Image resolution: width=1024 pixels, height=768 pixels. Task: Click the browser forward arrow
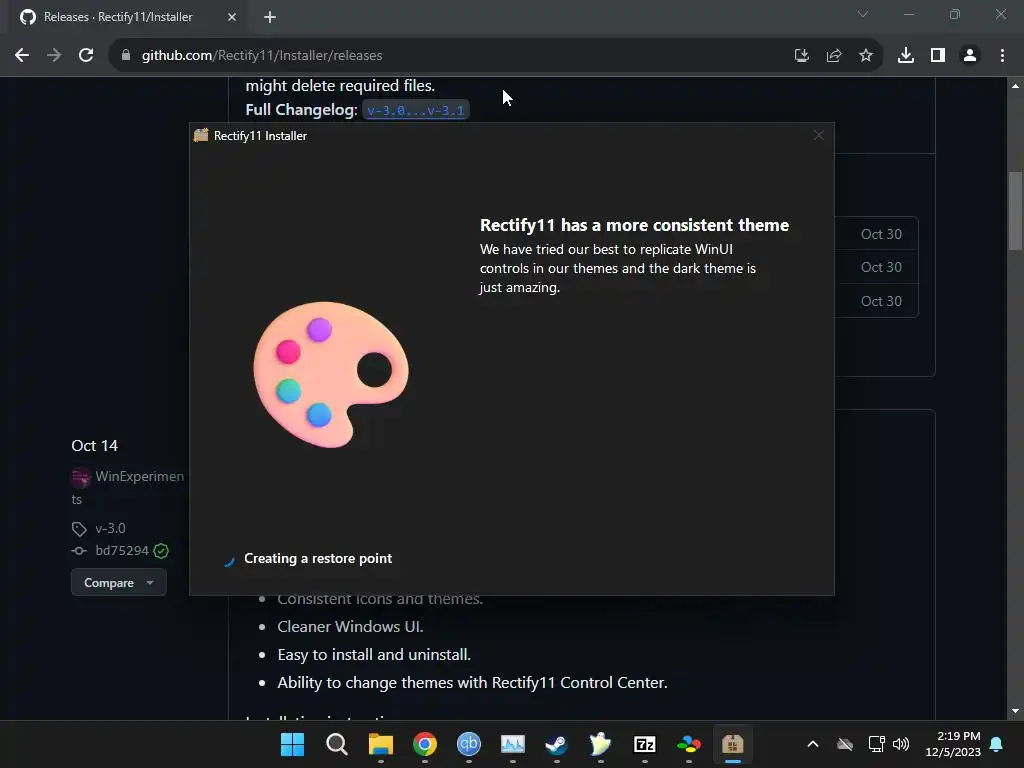point(54,56)
